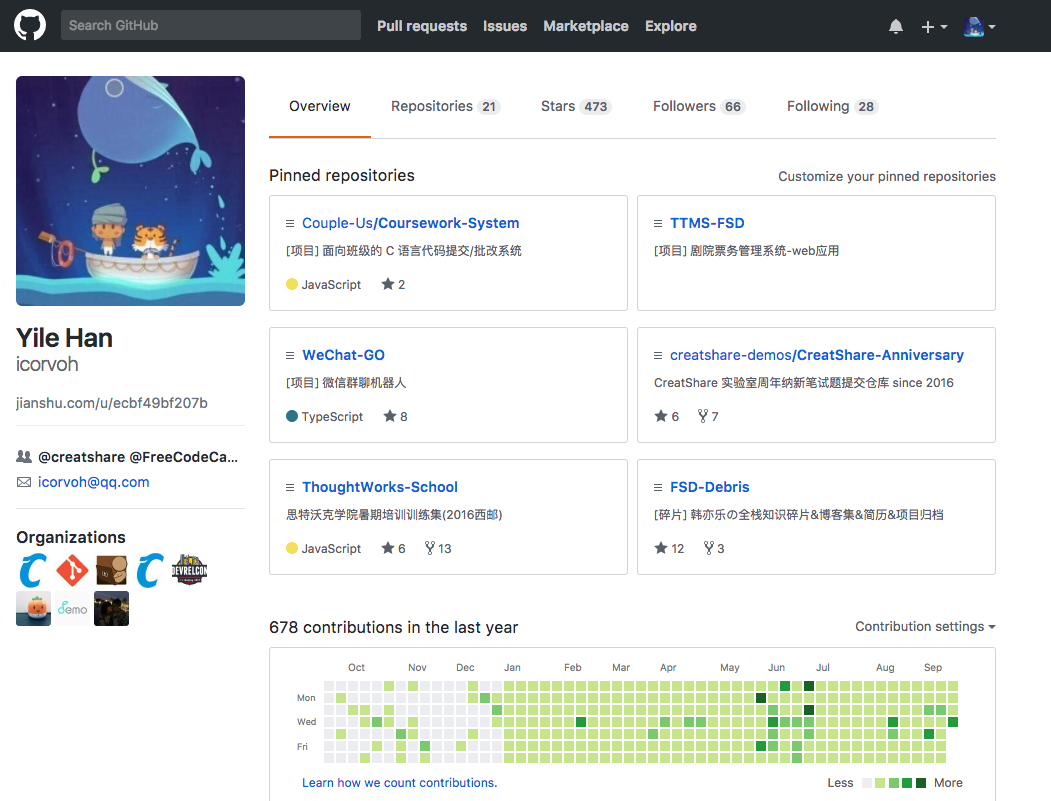Grab the reorder handle on ThoughtWorks-School card
The height and width of the screenshot is (801, 1051).
(x=290, y=487)
